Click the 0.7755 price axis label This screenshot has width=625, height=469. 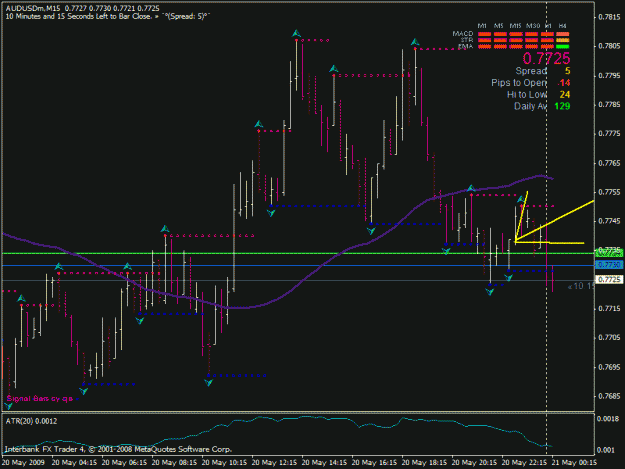click(x=609, y=192)
